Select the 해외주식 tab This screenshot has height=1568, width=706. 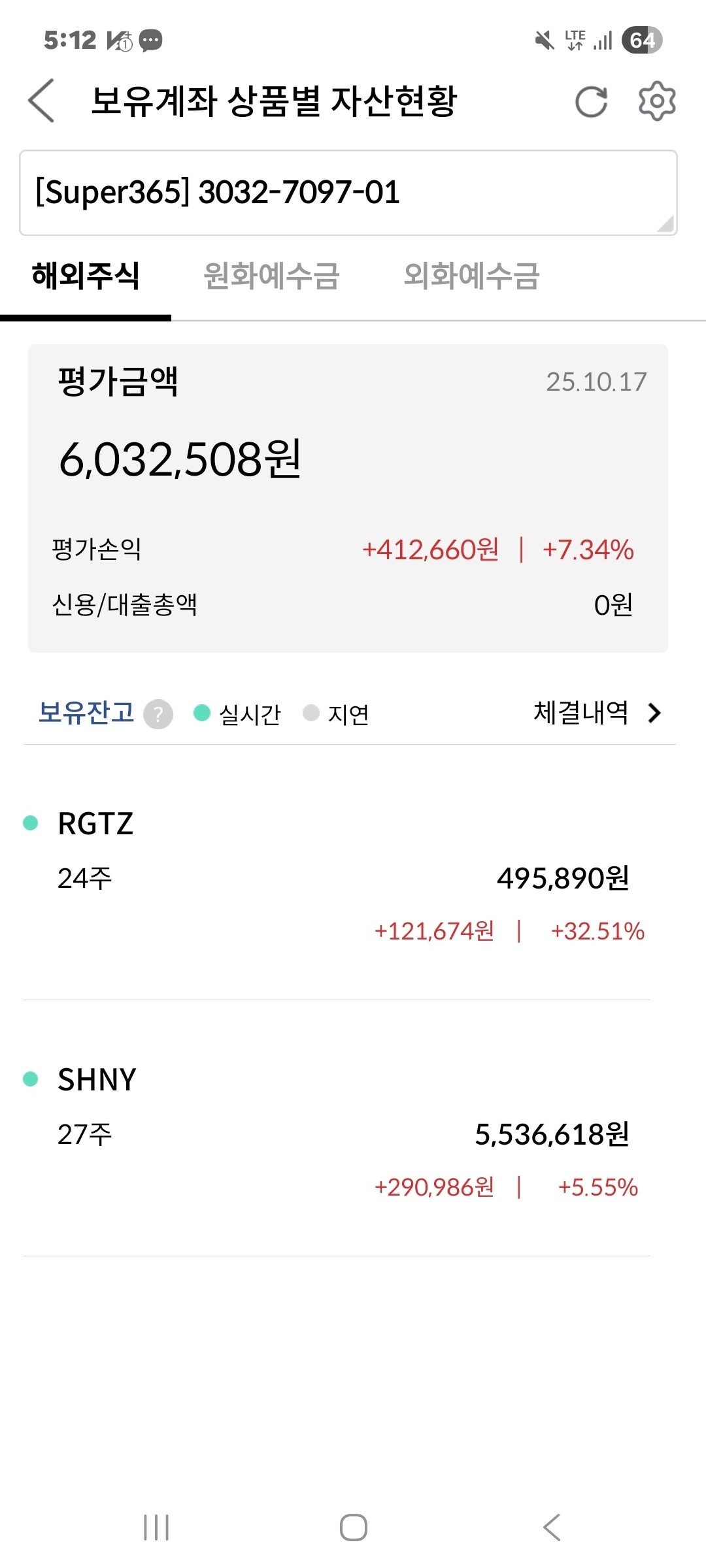pyautogui.click(x=86, y=276)
